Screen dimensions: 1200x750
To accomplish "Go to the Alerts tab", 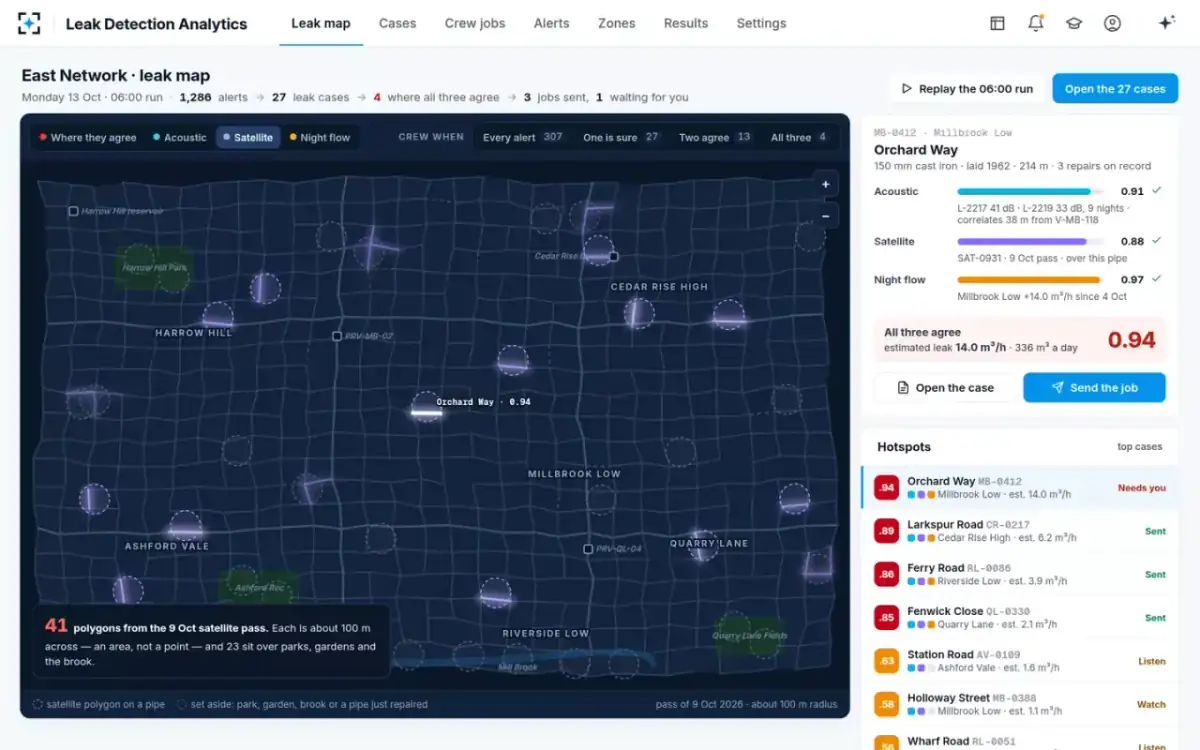I will point(551,23).
